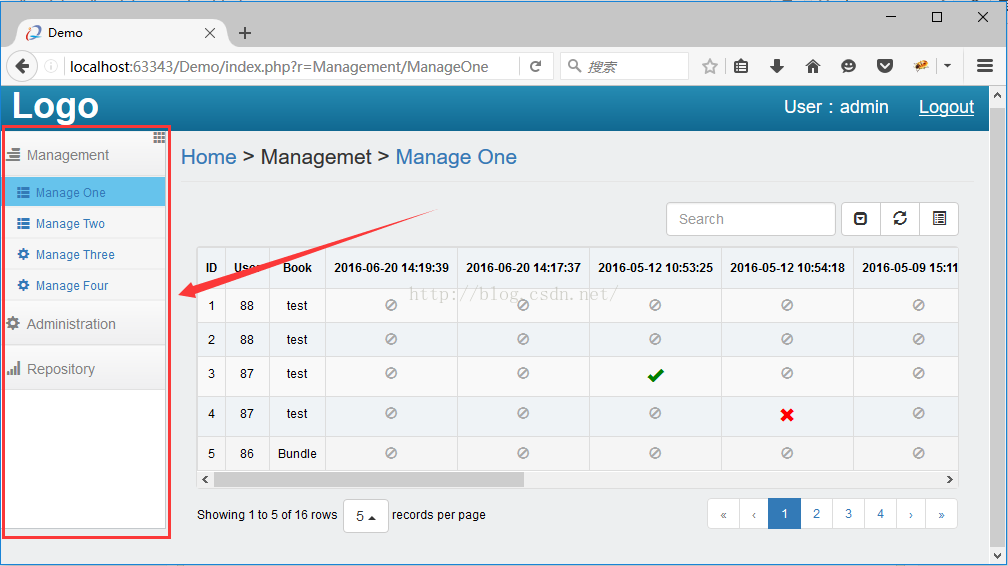This screenshot has height=566, width=1008.
Task: Select Manage One in sidebar
Action: click(x=85, y=192)
